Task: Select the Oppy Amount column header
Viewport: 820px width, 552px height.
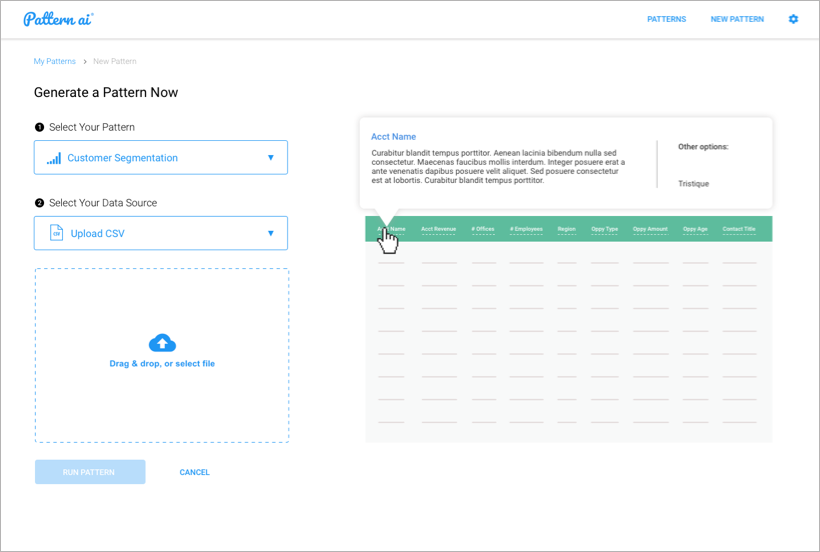Action: [650, 229]
